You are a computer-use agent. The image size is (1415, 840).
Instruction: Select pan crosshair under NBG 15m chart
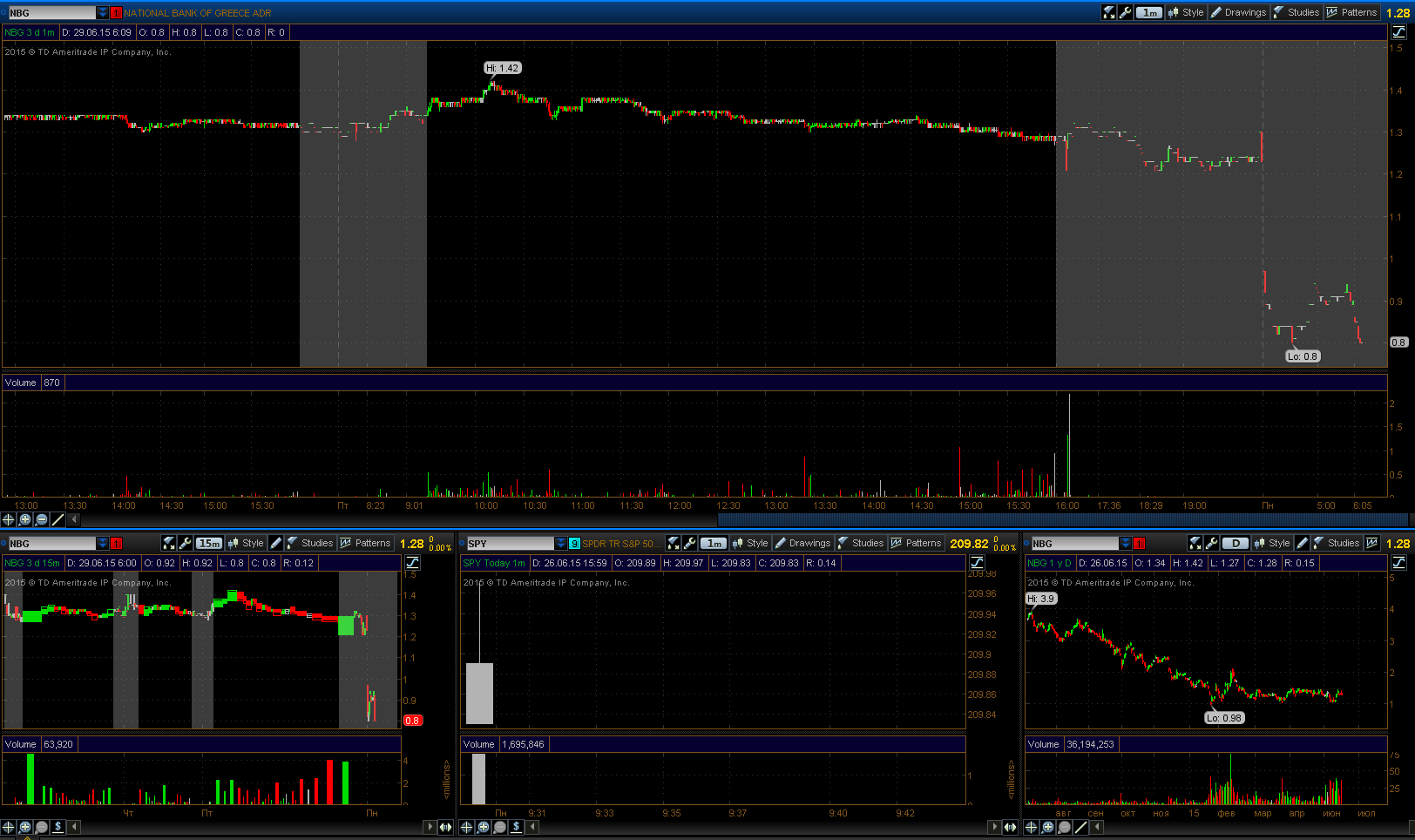[9, 827]
